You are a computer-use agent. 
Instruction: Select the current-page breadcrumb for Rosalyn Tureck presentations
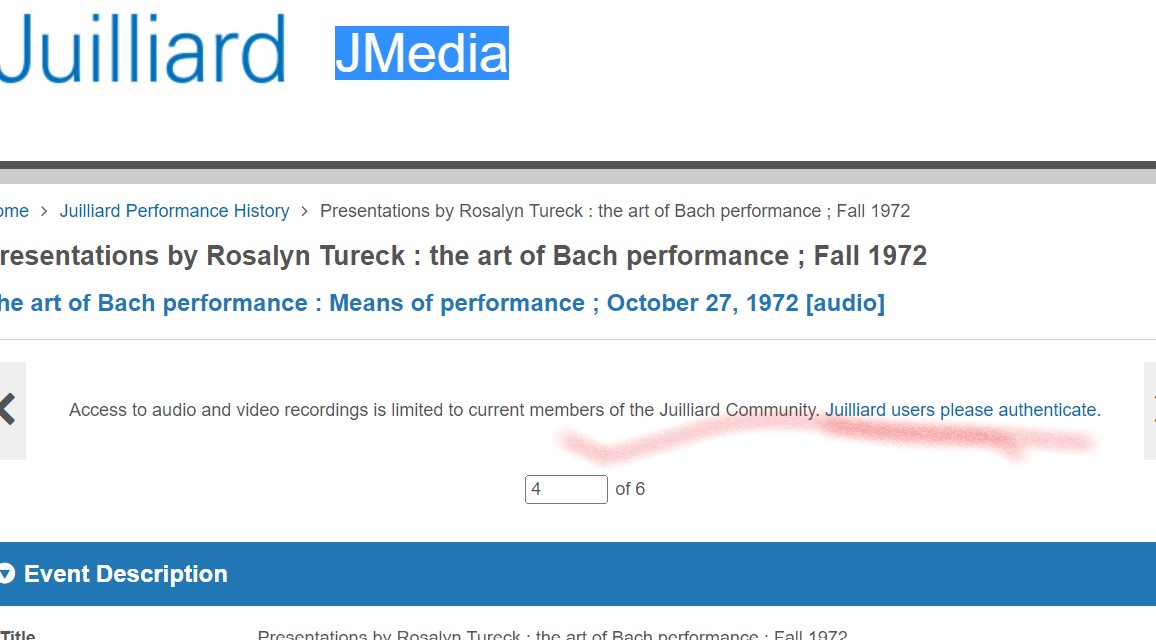pos(615,211)
